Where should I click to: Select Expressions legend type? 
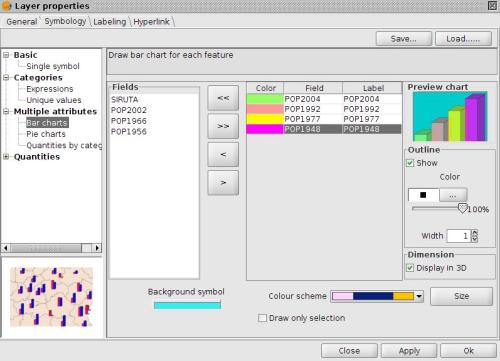pos(50,89)
